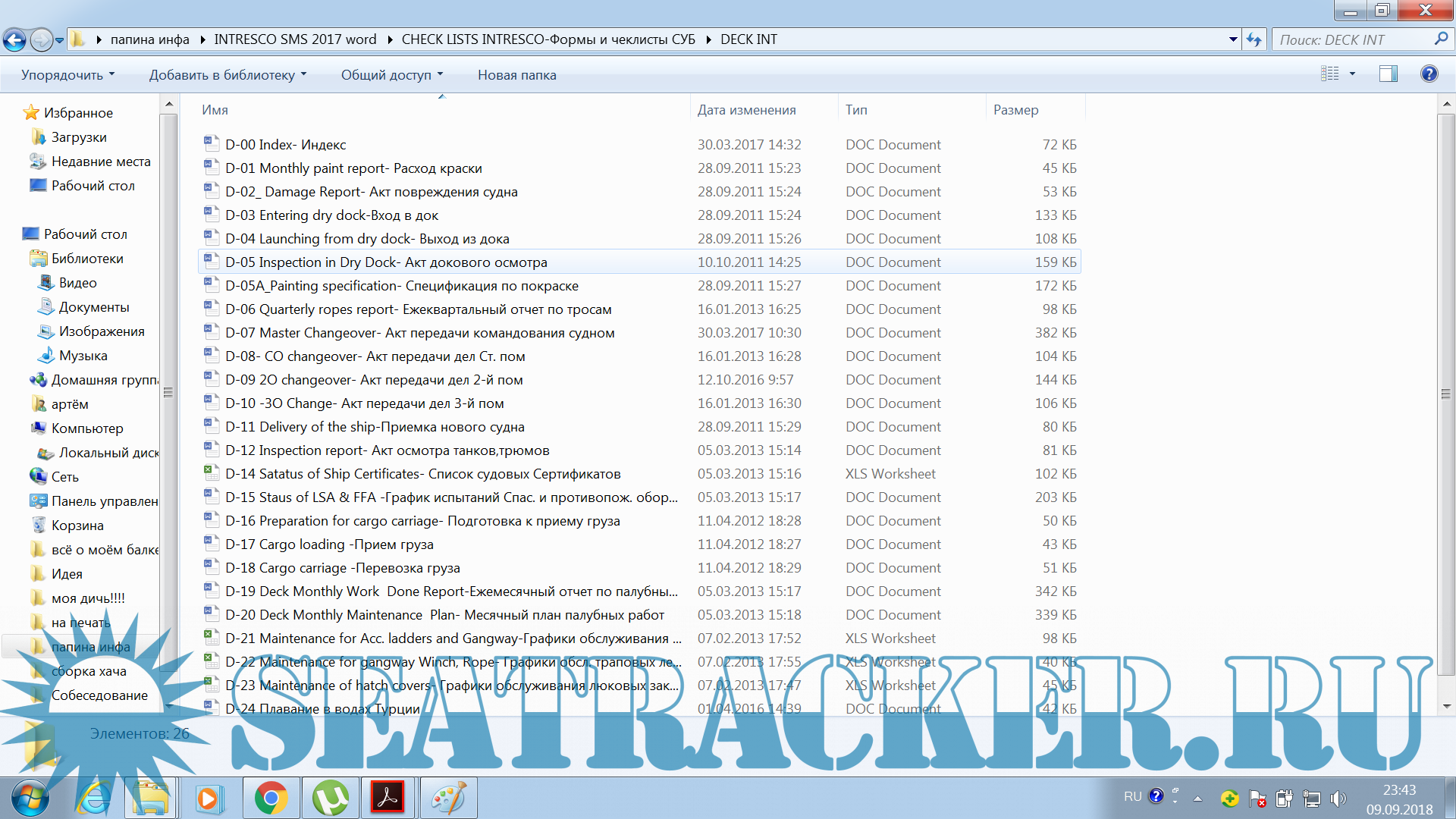Open the Упорядочить dropdown menu
Image resolution: width=1456 pixels, height=819 pixels.
tap(67, 75)
